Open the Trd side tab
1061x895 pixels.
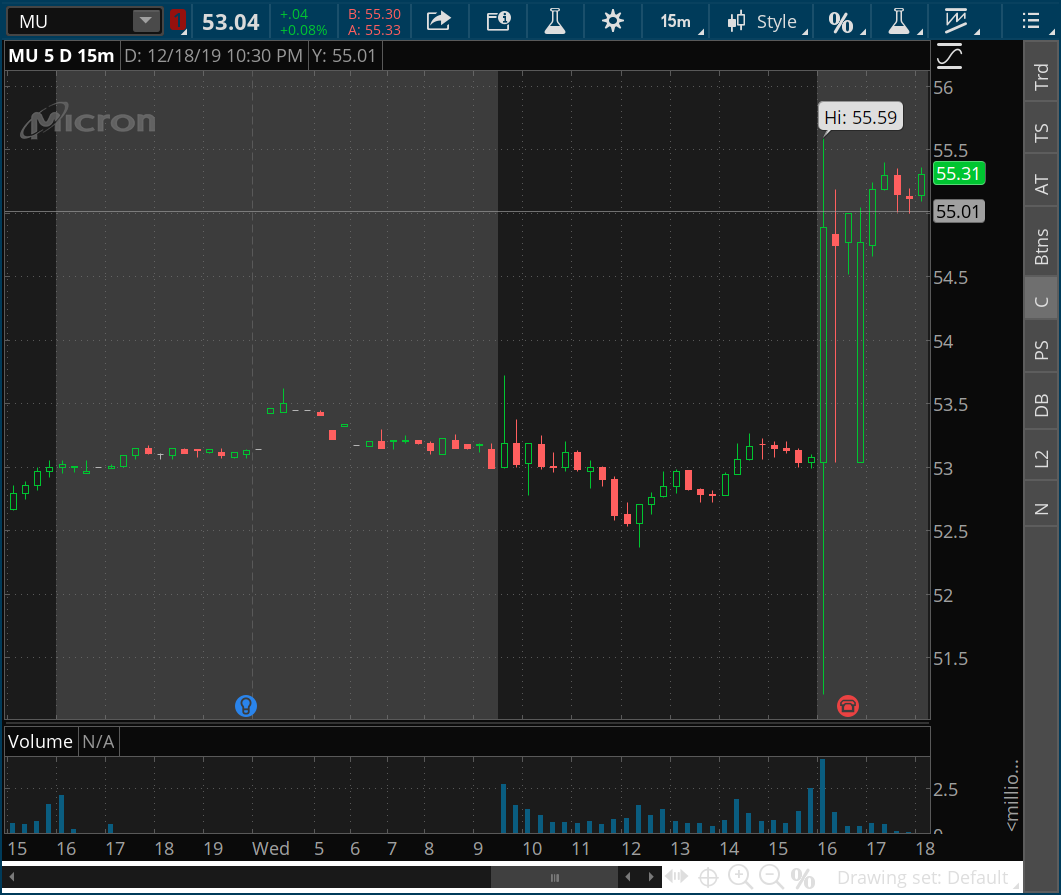click(1041, 76)
